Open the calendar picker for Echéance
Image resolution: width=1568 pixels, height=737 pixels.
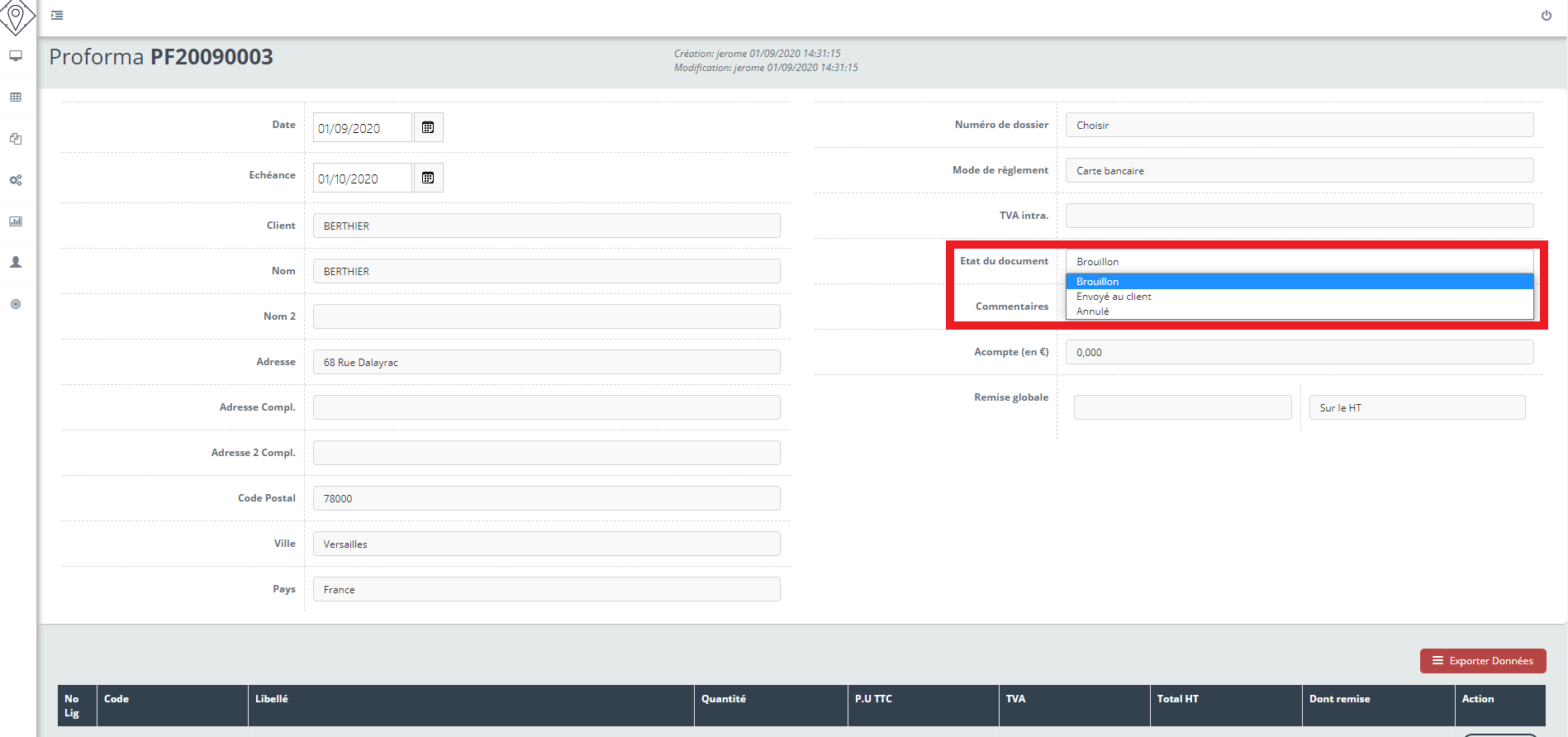point(428,178)
